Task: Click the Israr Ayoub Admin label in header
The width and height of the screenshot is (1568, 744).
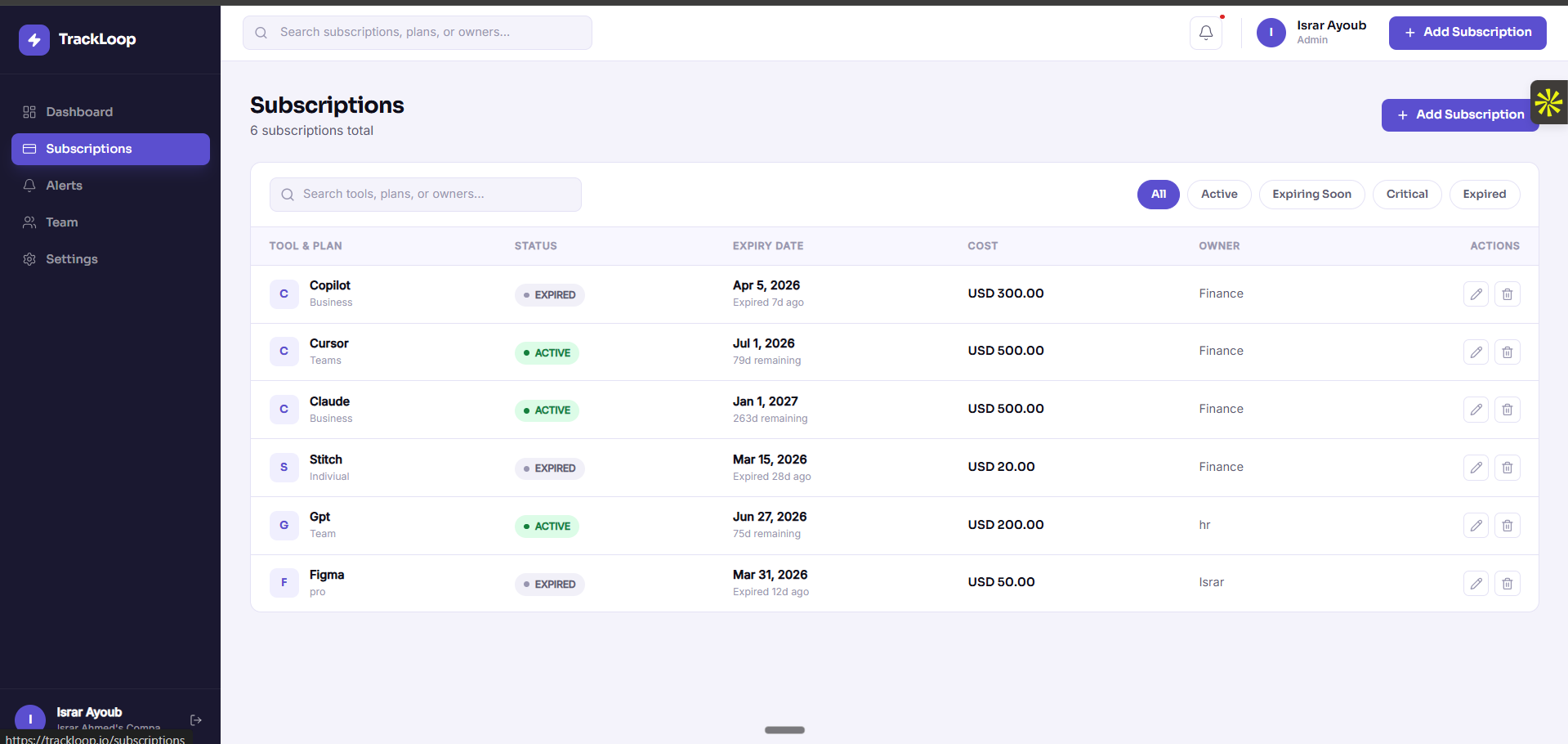Action: point(1331,32)
